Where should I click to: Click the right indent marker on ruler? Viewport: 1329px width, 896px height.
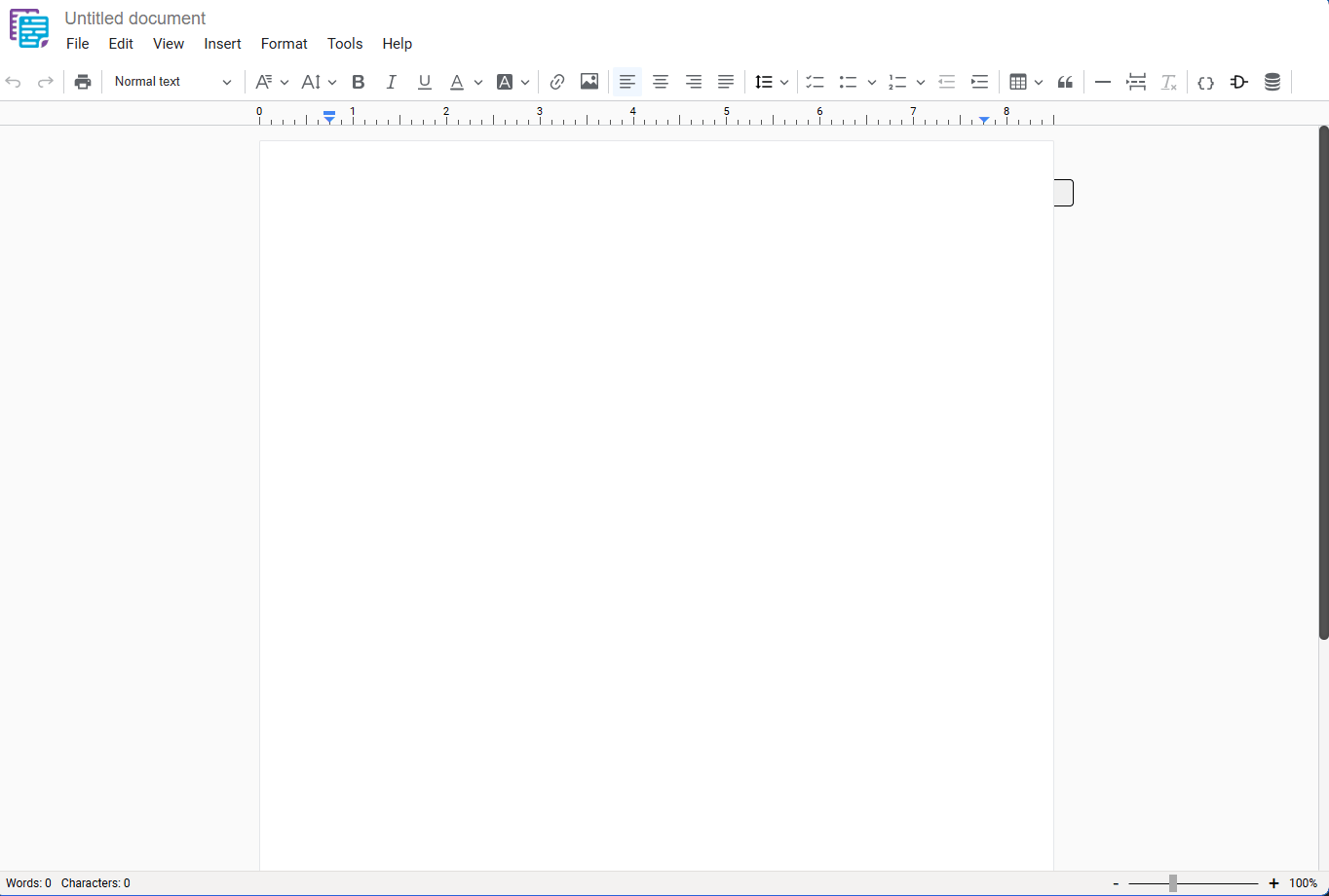984,120
